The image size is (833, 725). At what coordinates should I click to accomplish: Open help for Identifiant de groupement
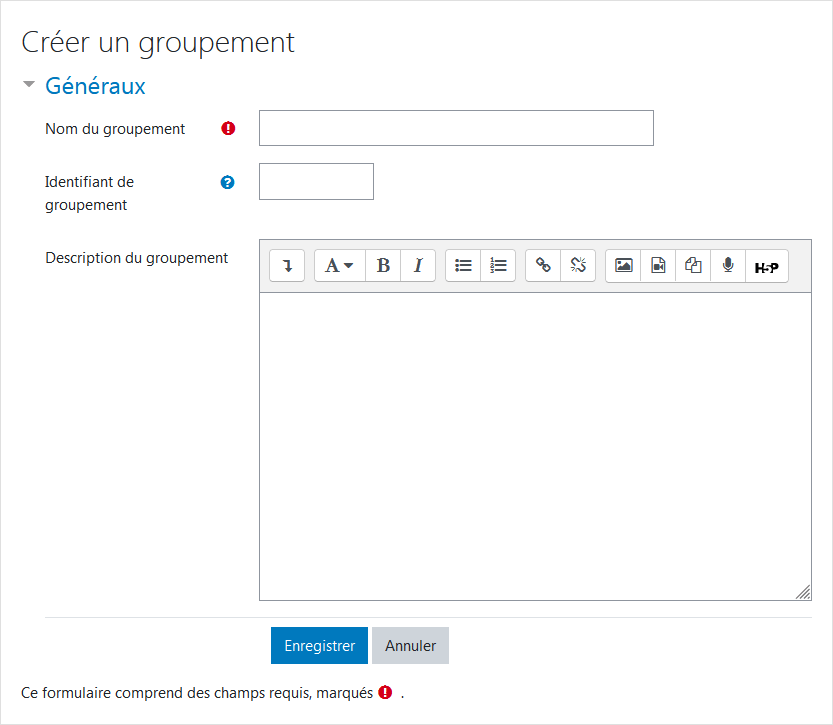point(228,183)
